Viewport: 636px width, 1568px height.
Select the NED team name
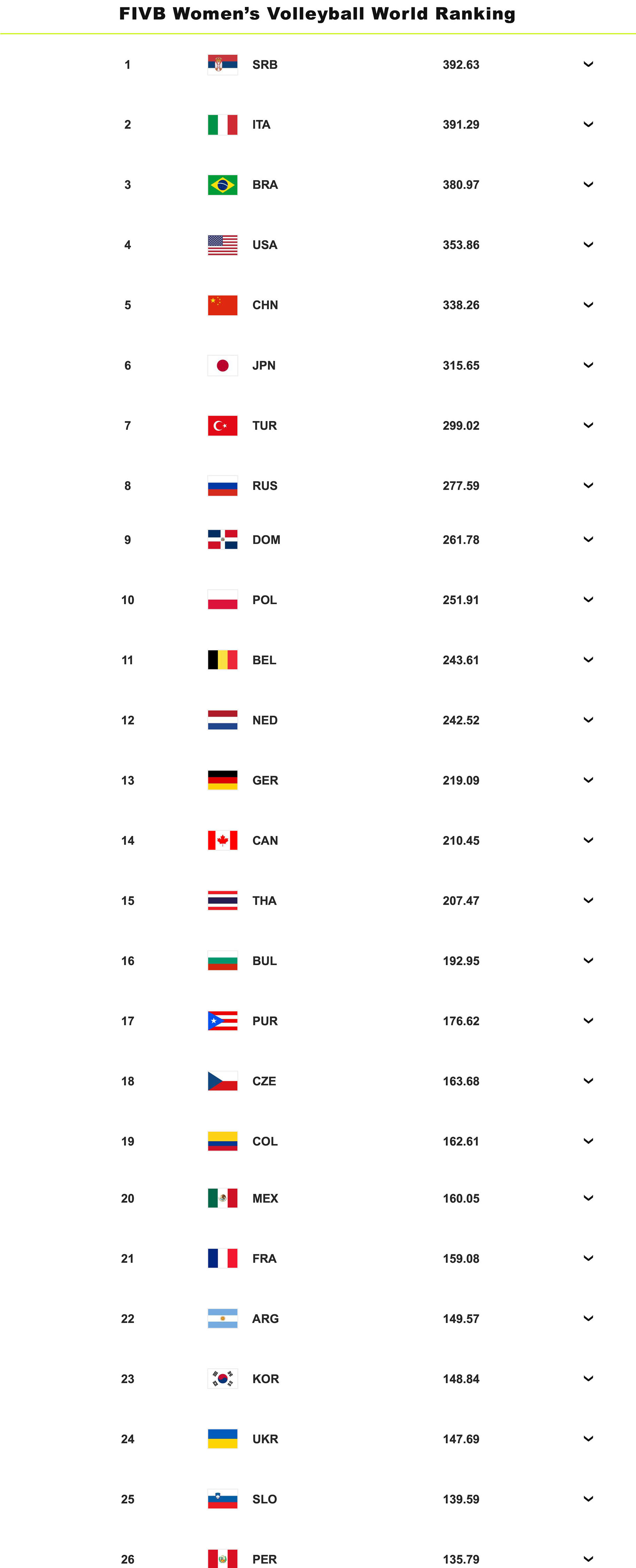click(265, 721)
